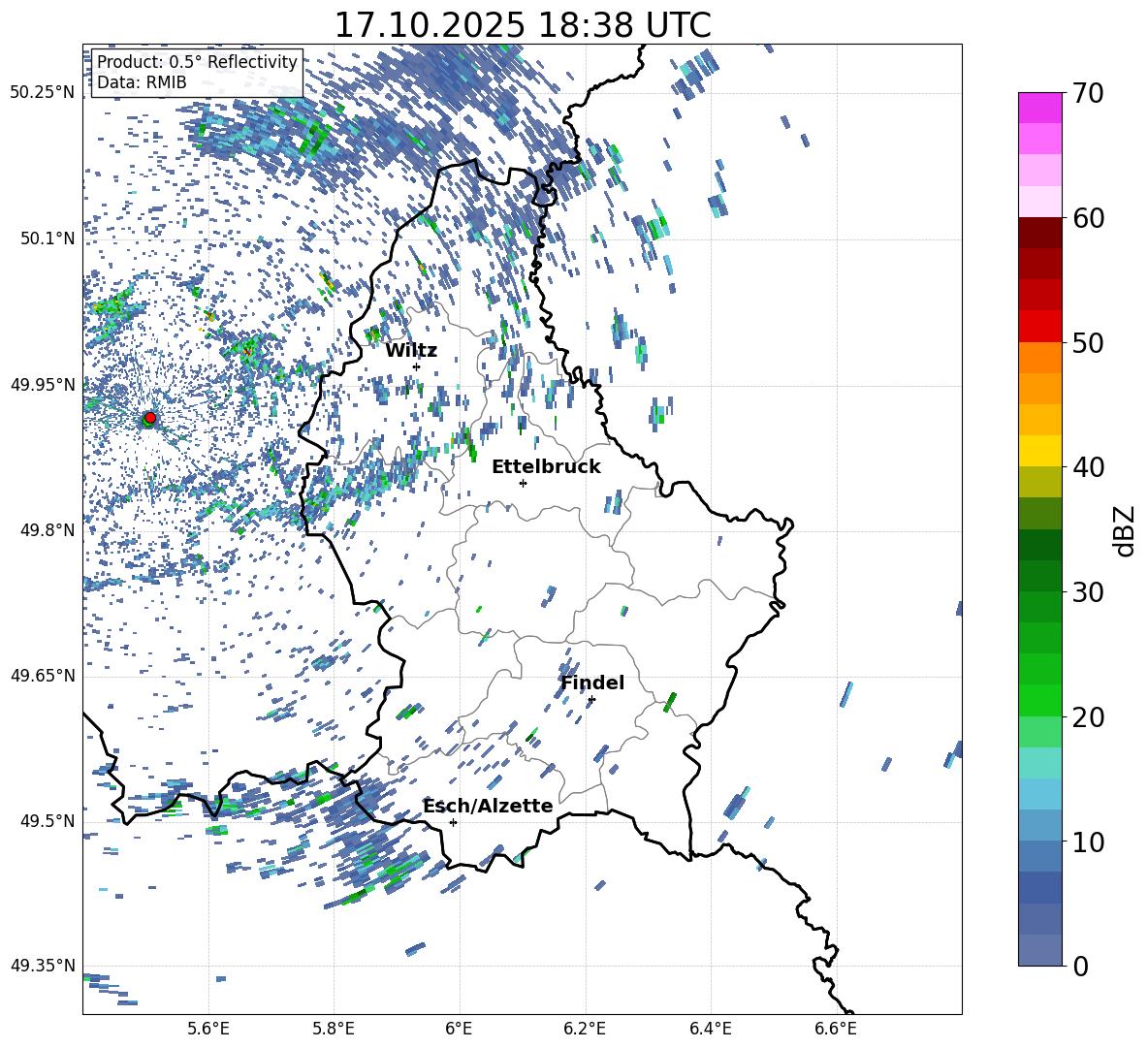Click the Data: RMIB text
The height and width of the screenshot is (1048, 1148).
coord(142,82)
